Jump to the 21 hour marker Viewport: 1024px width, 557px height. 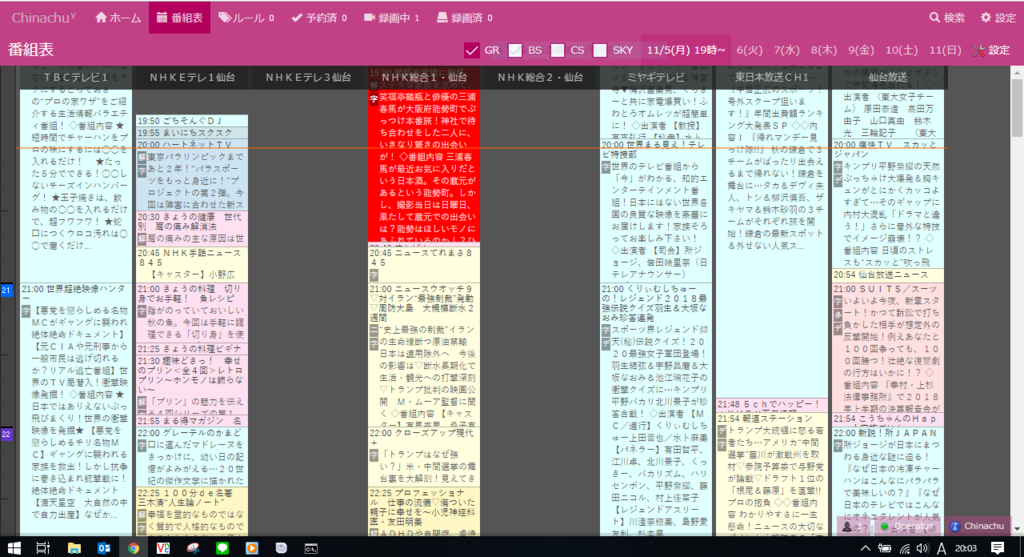(7, 290)
